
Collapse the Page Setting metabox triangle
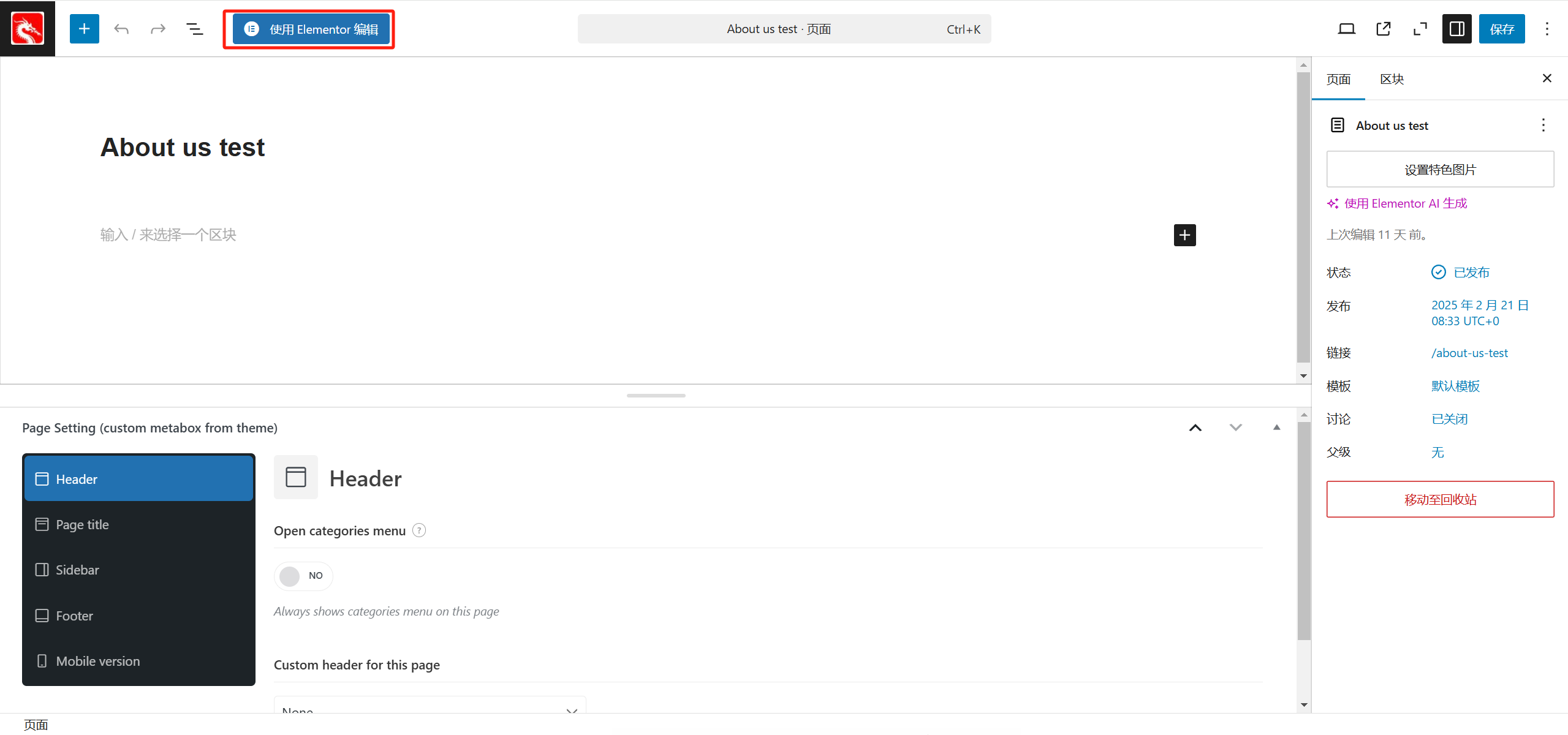coord(1276,428)
